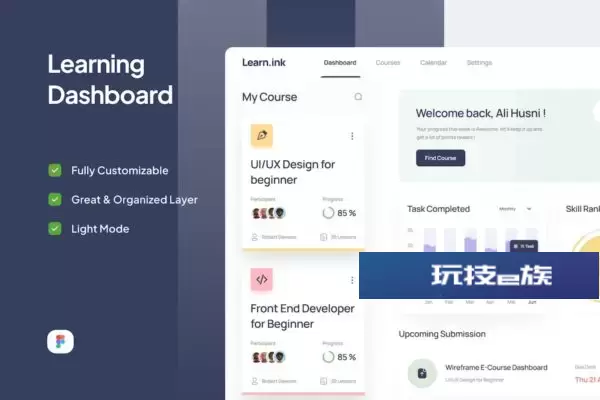
Task: Toggle the Light Mode checkmark
Action: pyautogui.click(x=55, y=229)
